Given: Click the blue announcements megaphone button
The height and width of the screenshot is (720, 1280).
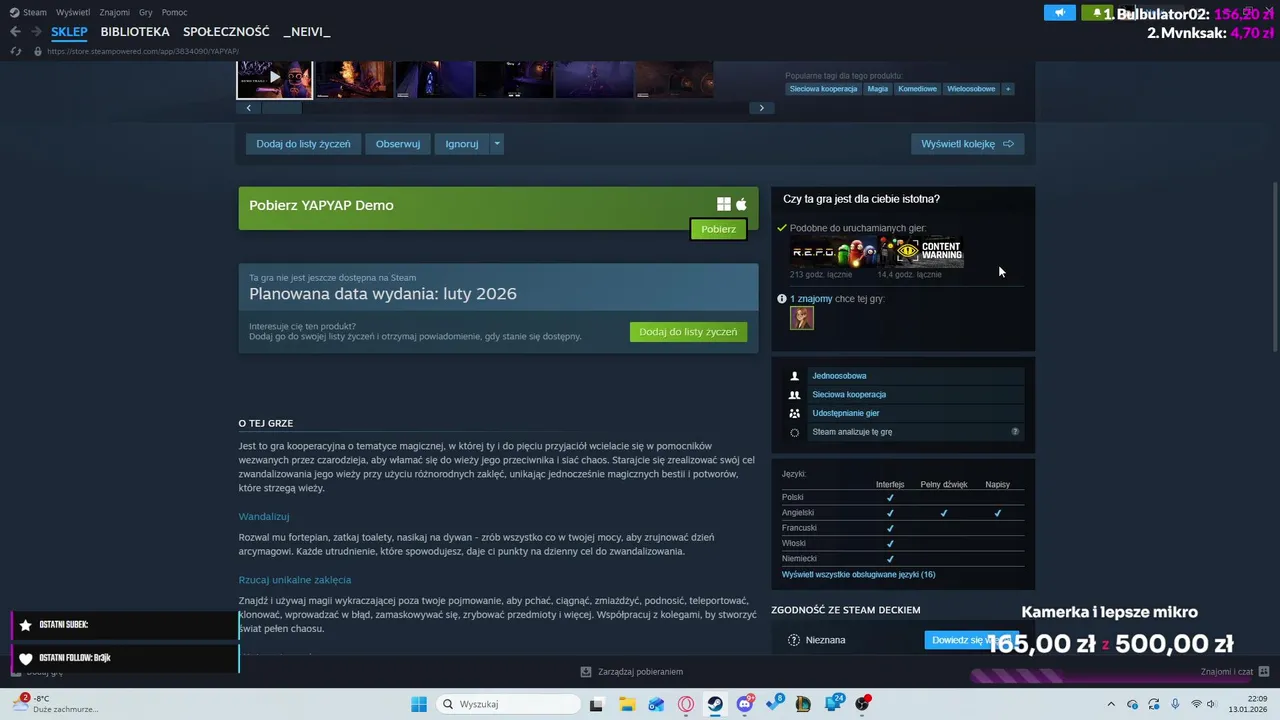Looking at the screenshot, I should click(x=1060, y=13).
